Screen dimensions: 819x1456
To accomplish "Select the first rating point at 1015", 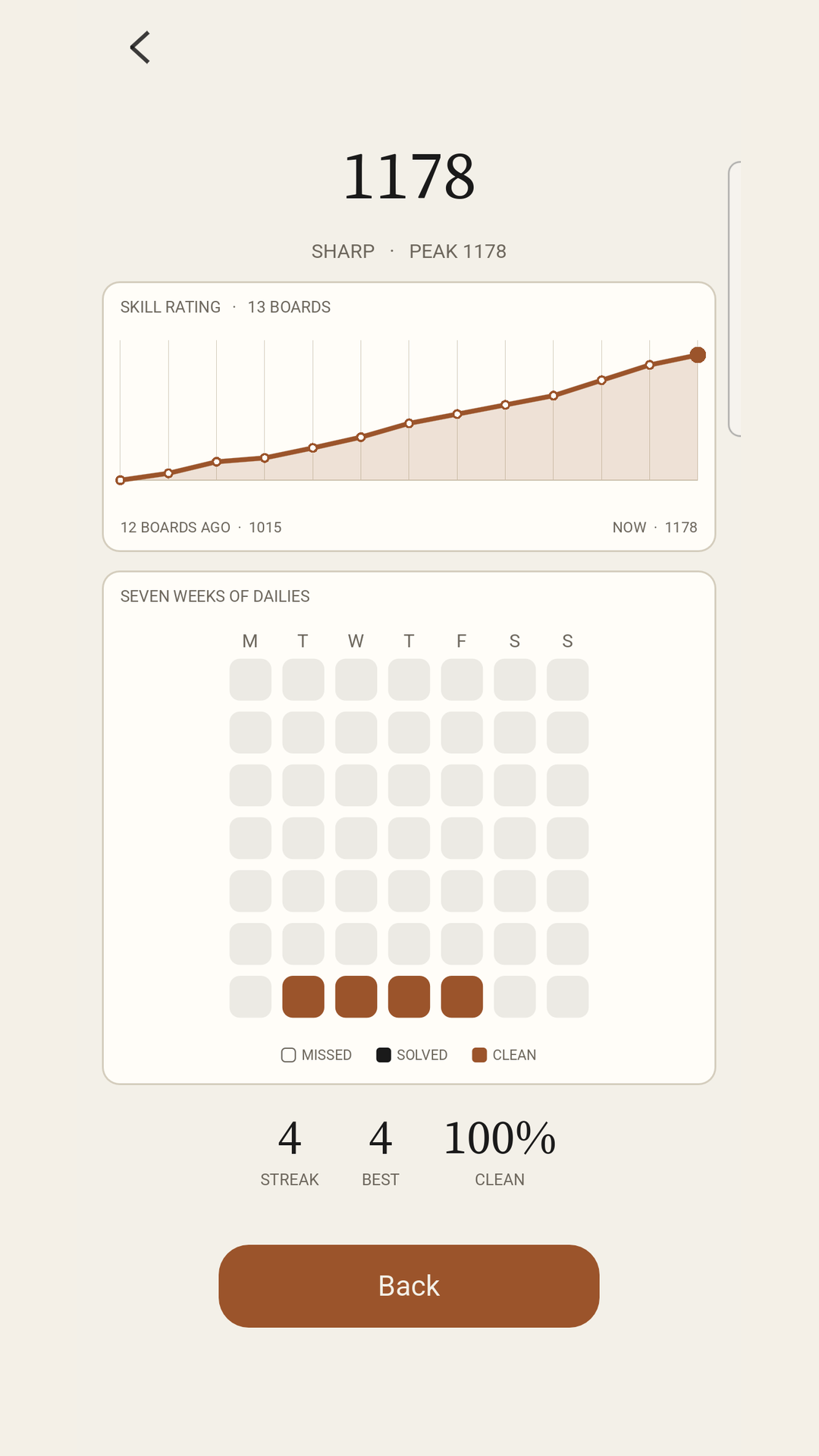I will (121, 480).
